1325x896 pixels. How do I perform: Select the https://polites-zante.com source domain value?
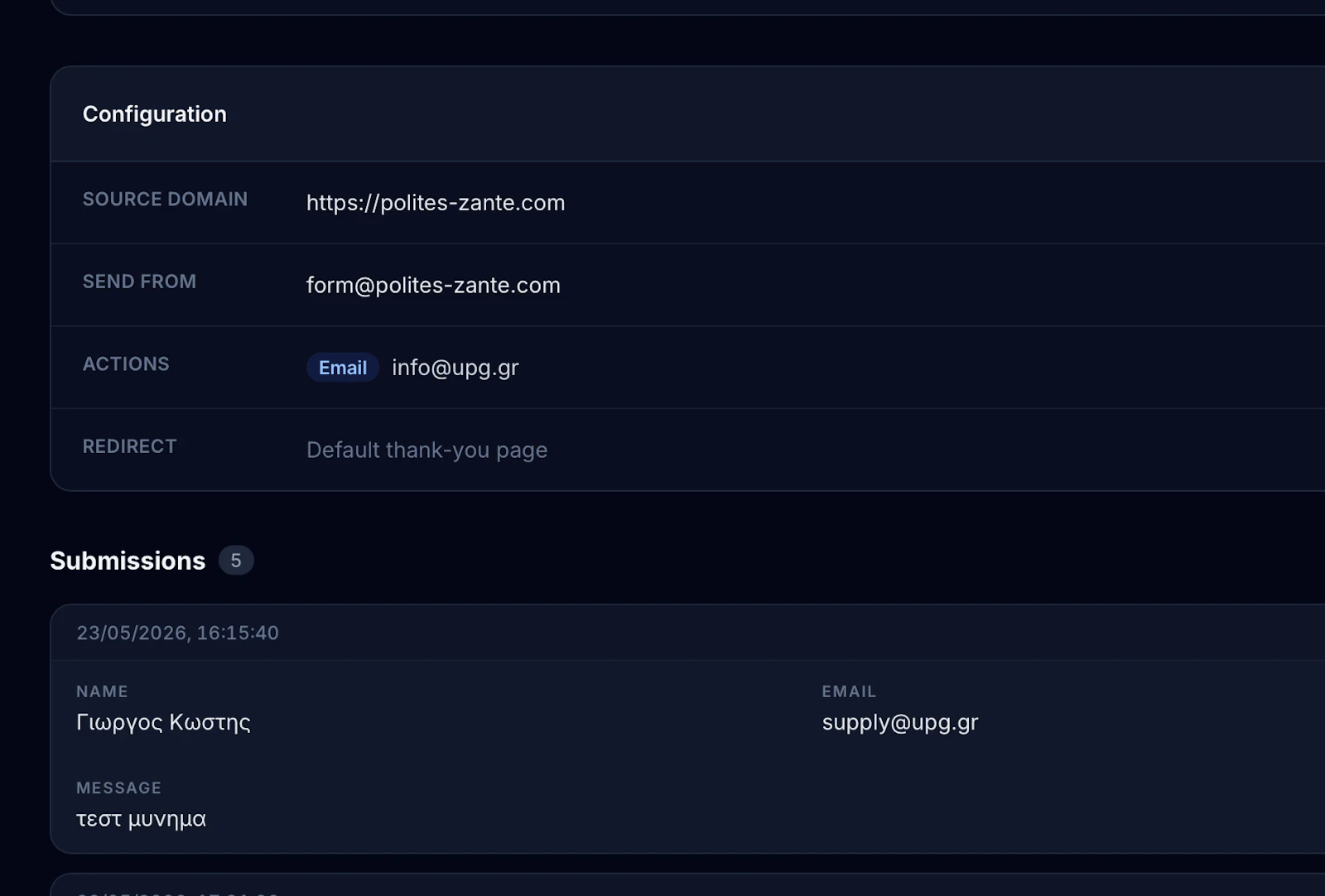(x=436, y=203)
